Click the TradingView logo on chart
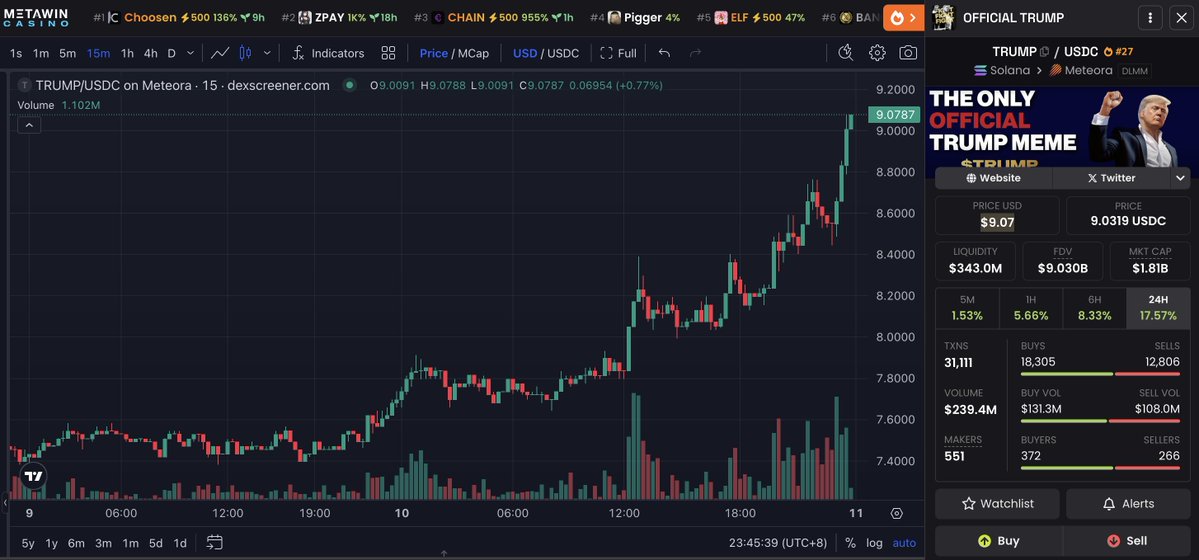1199x560 pixels. [33, 476]
